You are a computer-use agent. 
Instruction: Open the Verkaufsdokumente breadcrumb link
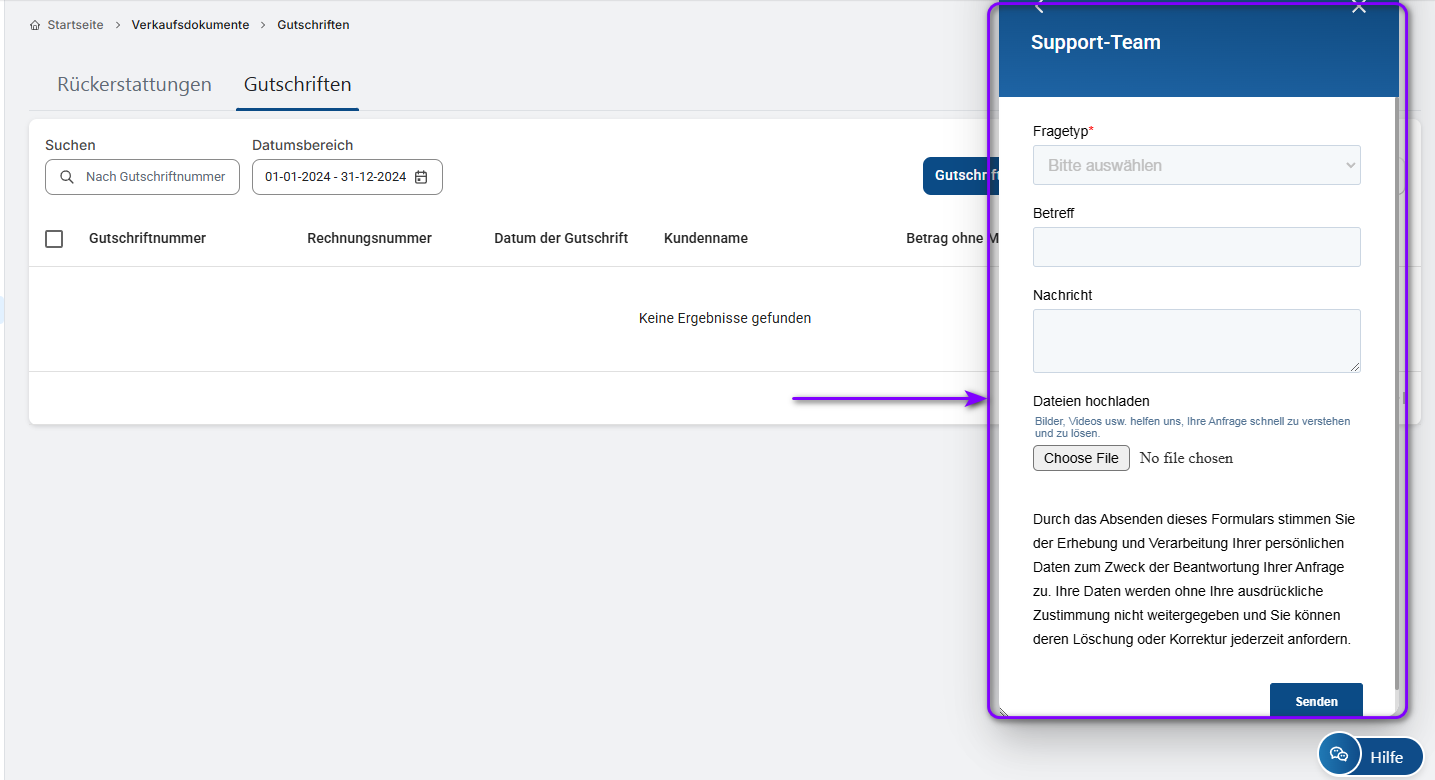(190, 25)
